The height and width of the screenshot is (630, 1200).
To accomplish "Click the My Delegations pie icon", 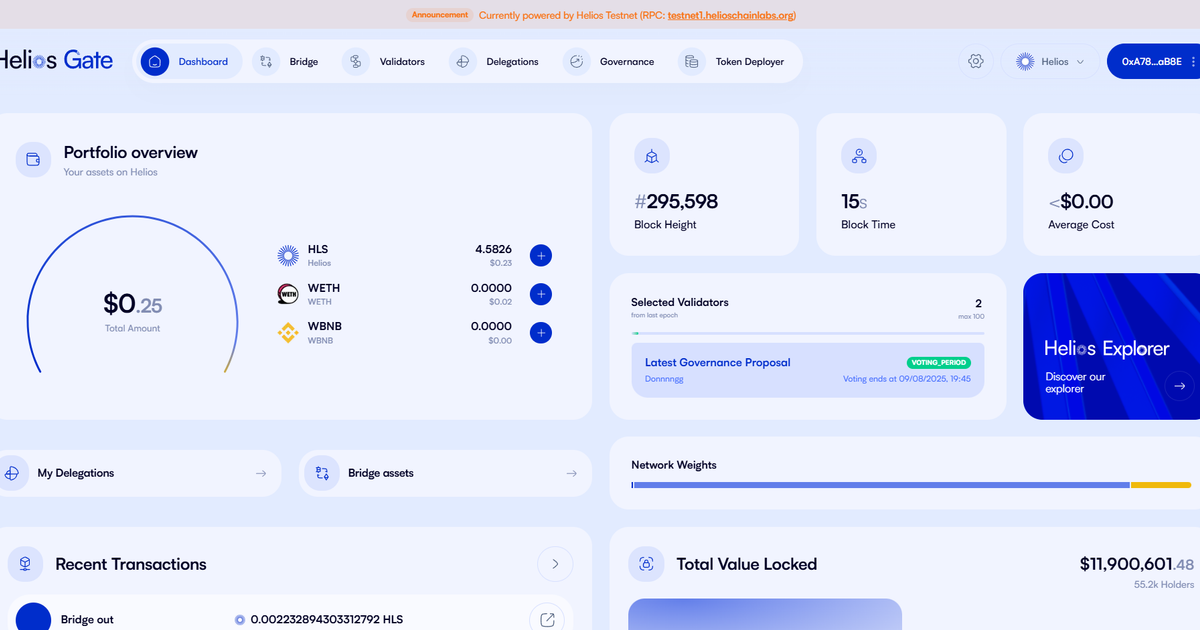I will (13, 473).
